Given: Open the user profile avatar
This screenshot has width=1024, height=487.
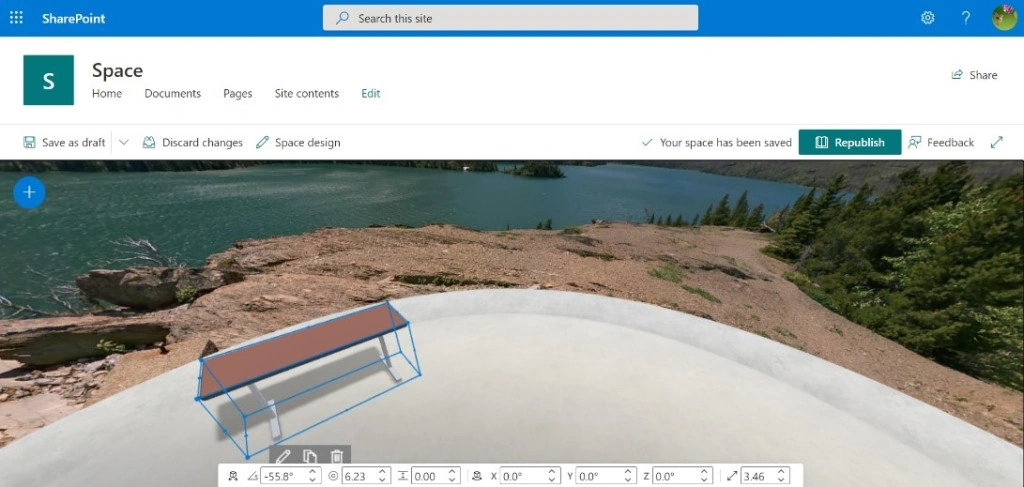Looking at the screenshot, I should [x=1004, y=18].
